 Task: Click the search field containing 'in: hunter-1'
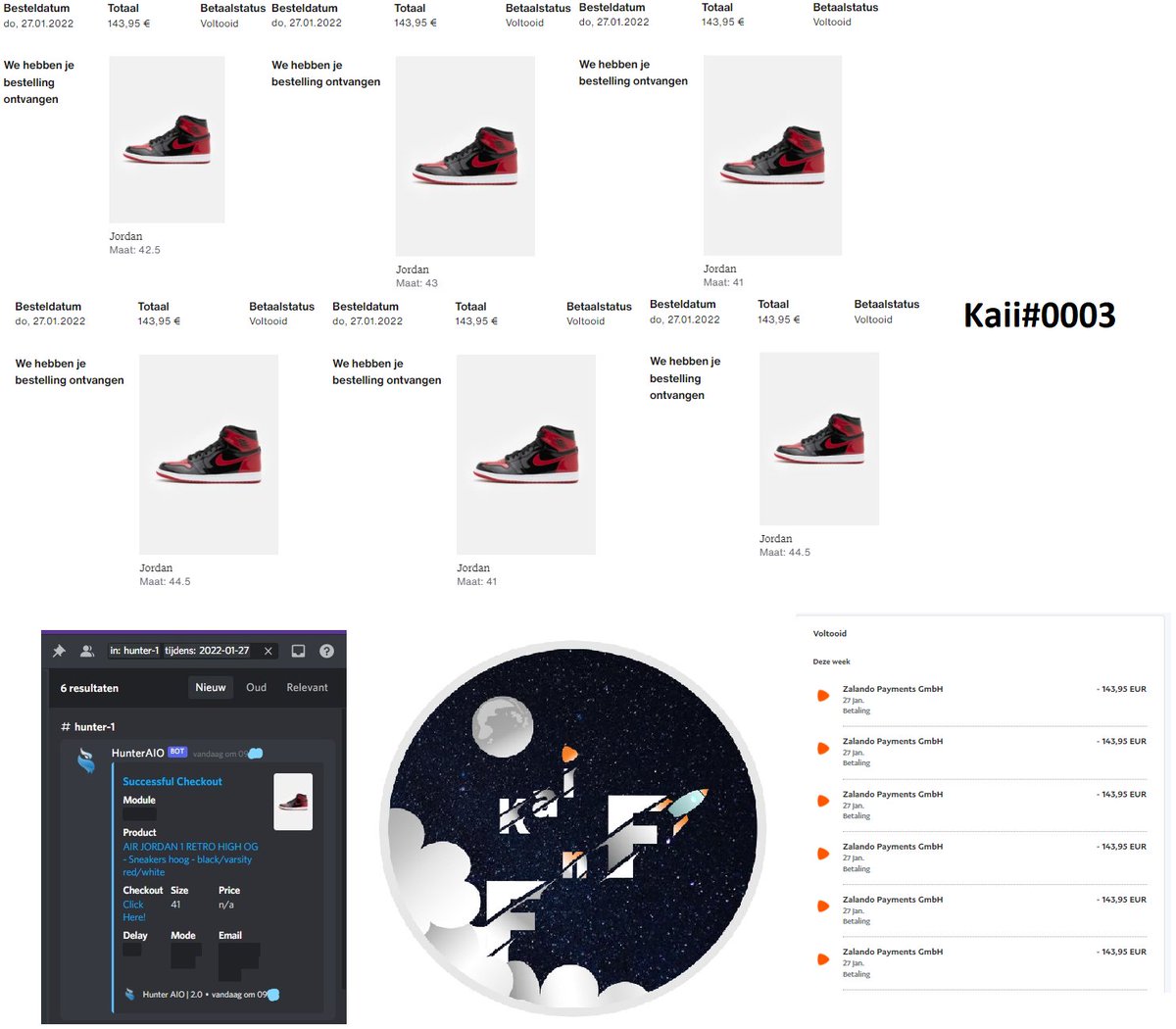click(191, 651)
